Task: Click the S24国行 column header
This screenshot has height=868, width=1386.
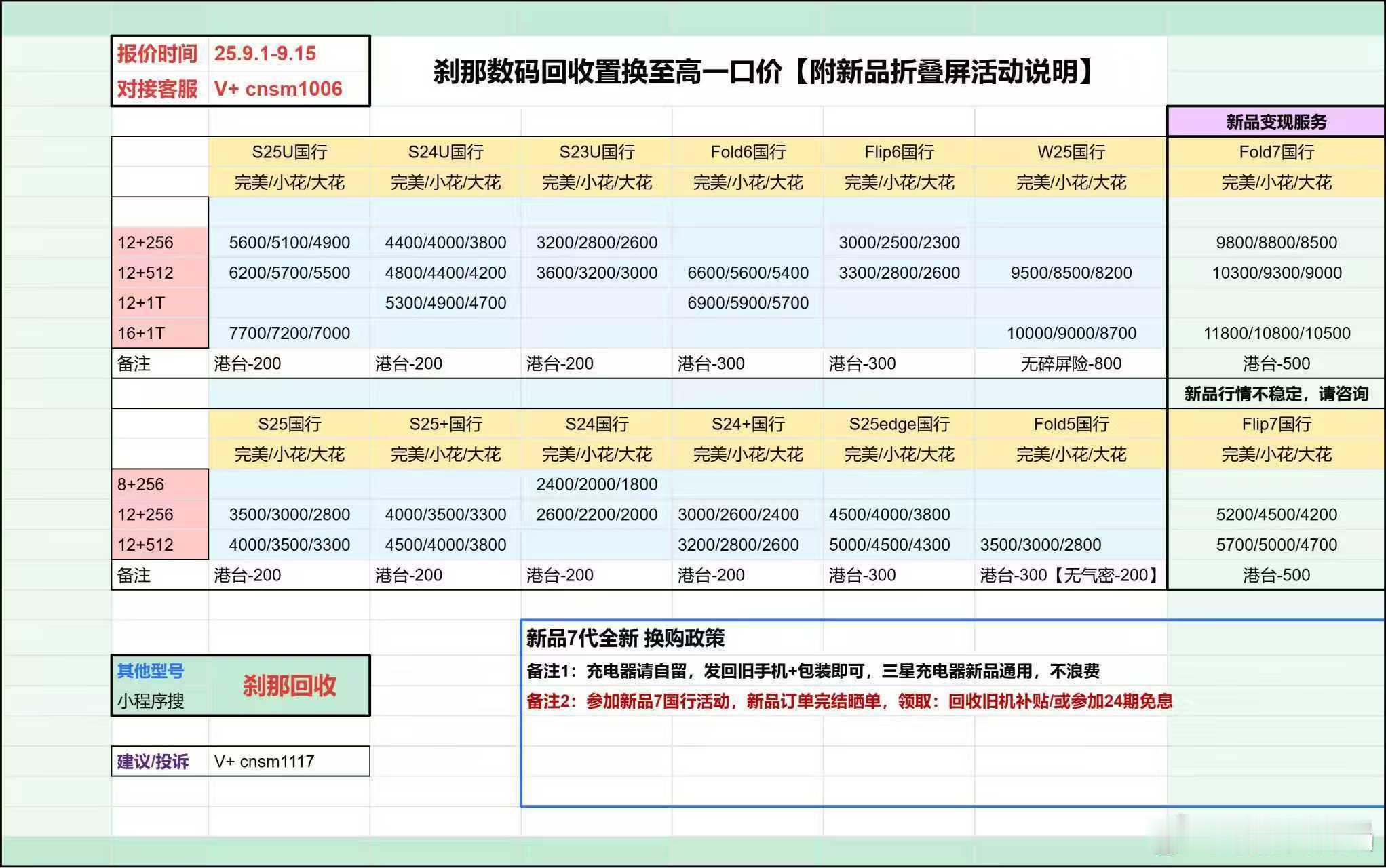Action: [x=597, y=425]
